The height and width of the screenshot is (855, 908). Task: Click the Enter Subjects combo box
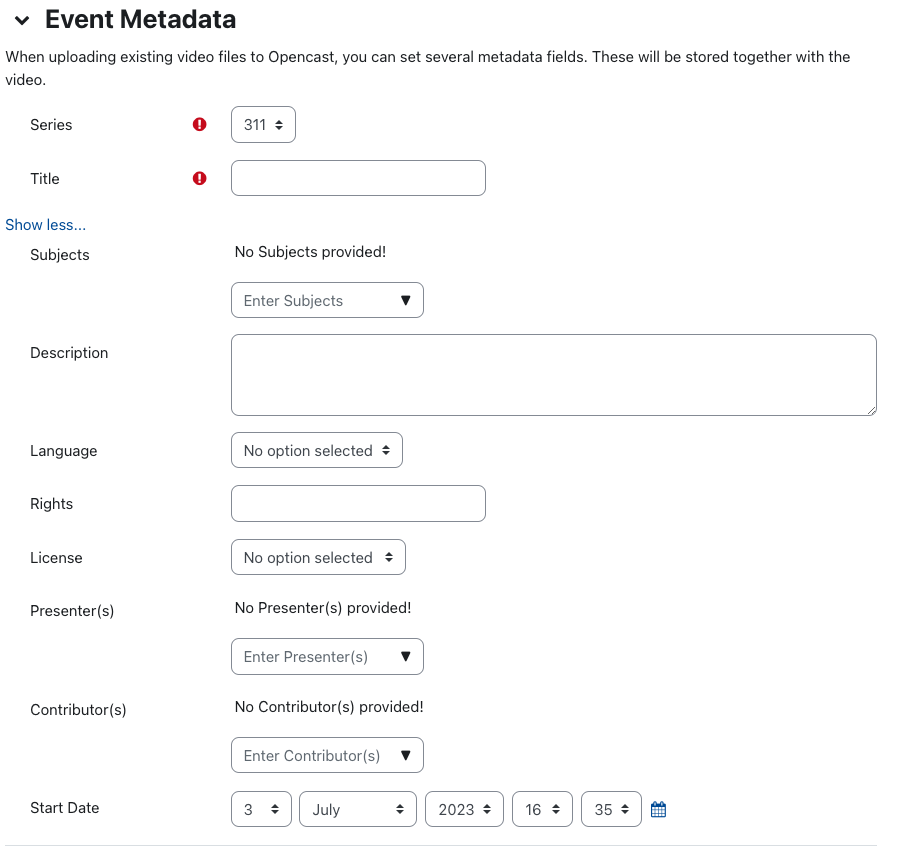pyautogui.click(x=310, y=299)
